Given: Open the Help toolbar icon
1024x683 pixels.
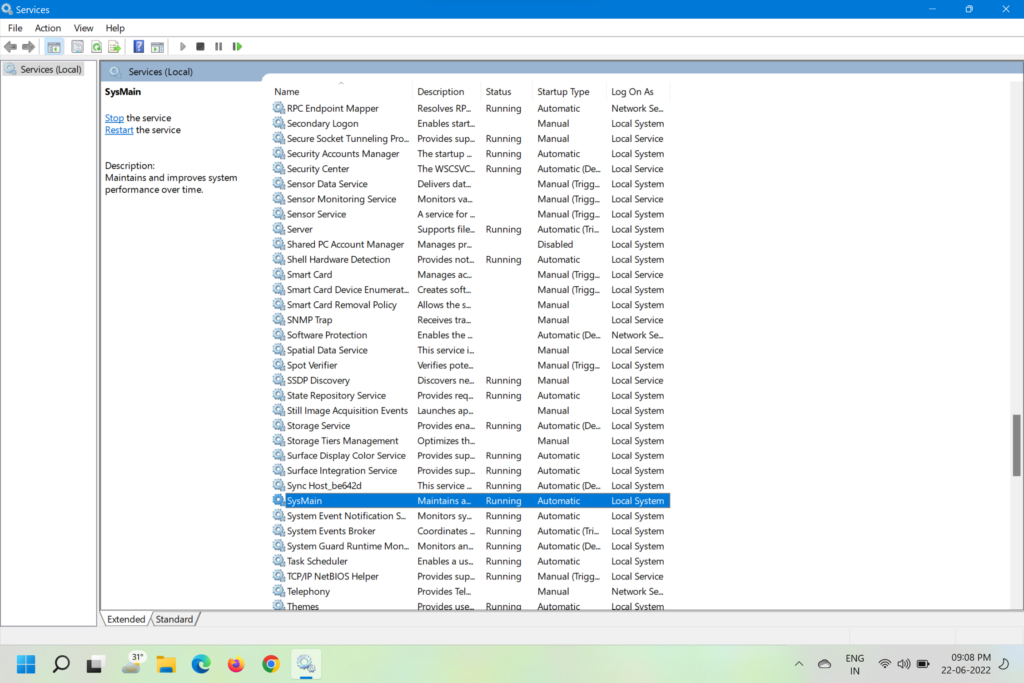Looking at the screenshot, I should [x=139, y=47].
